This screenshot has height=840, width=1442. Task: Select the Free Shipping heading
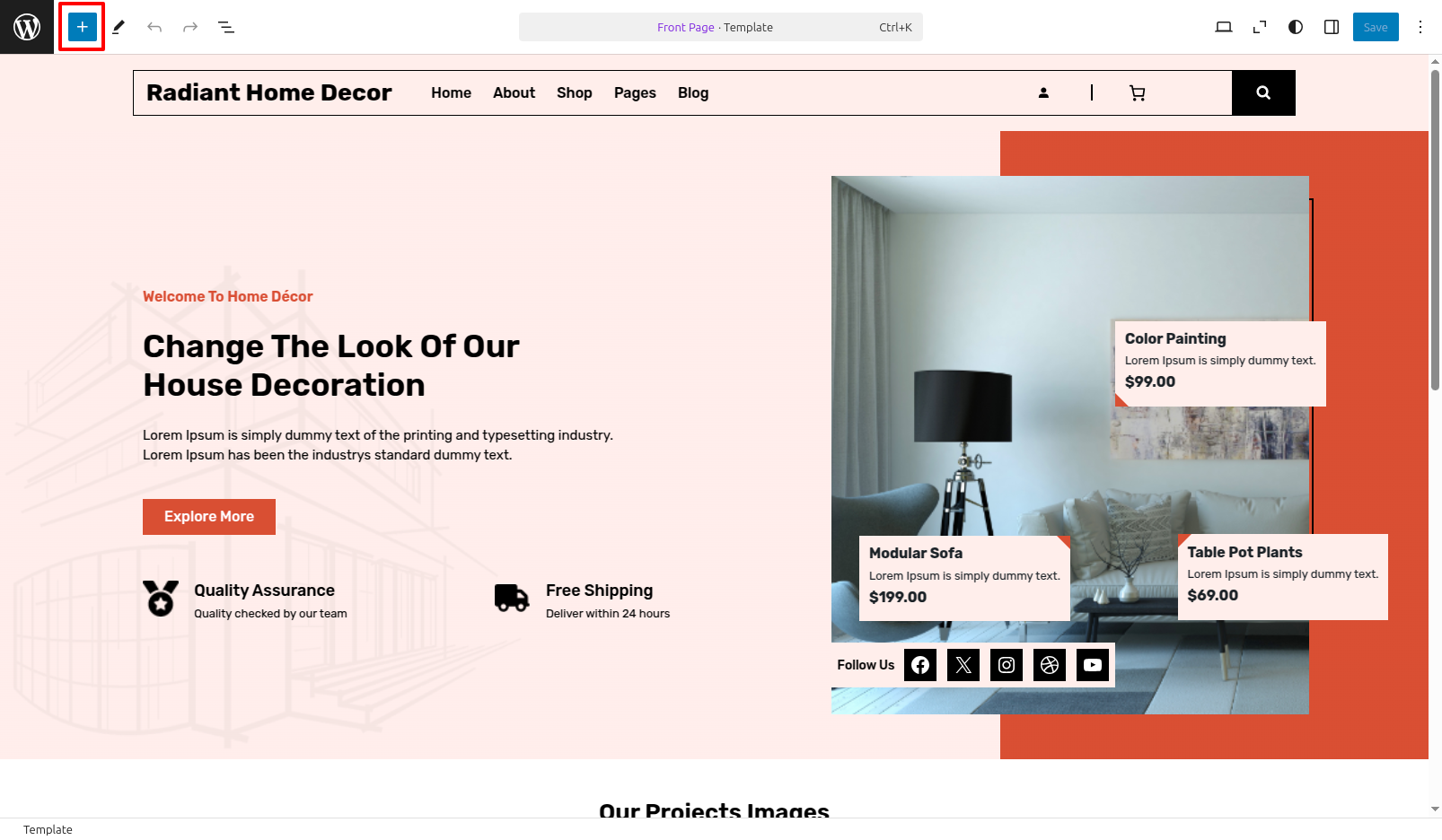(x=599, y=590)
